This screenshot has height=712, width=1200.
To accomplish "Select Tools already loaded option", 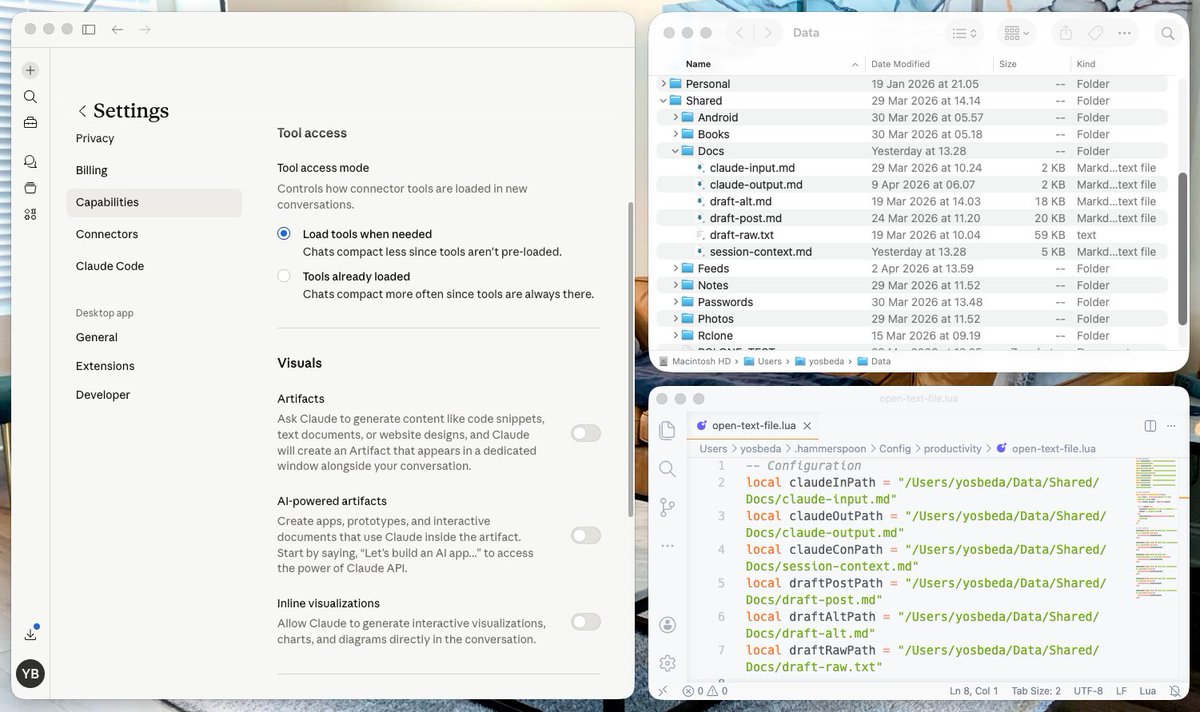I will coord(284,276).
